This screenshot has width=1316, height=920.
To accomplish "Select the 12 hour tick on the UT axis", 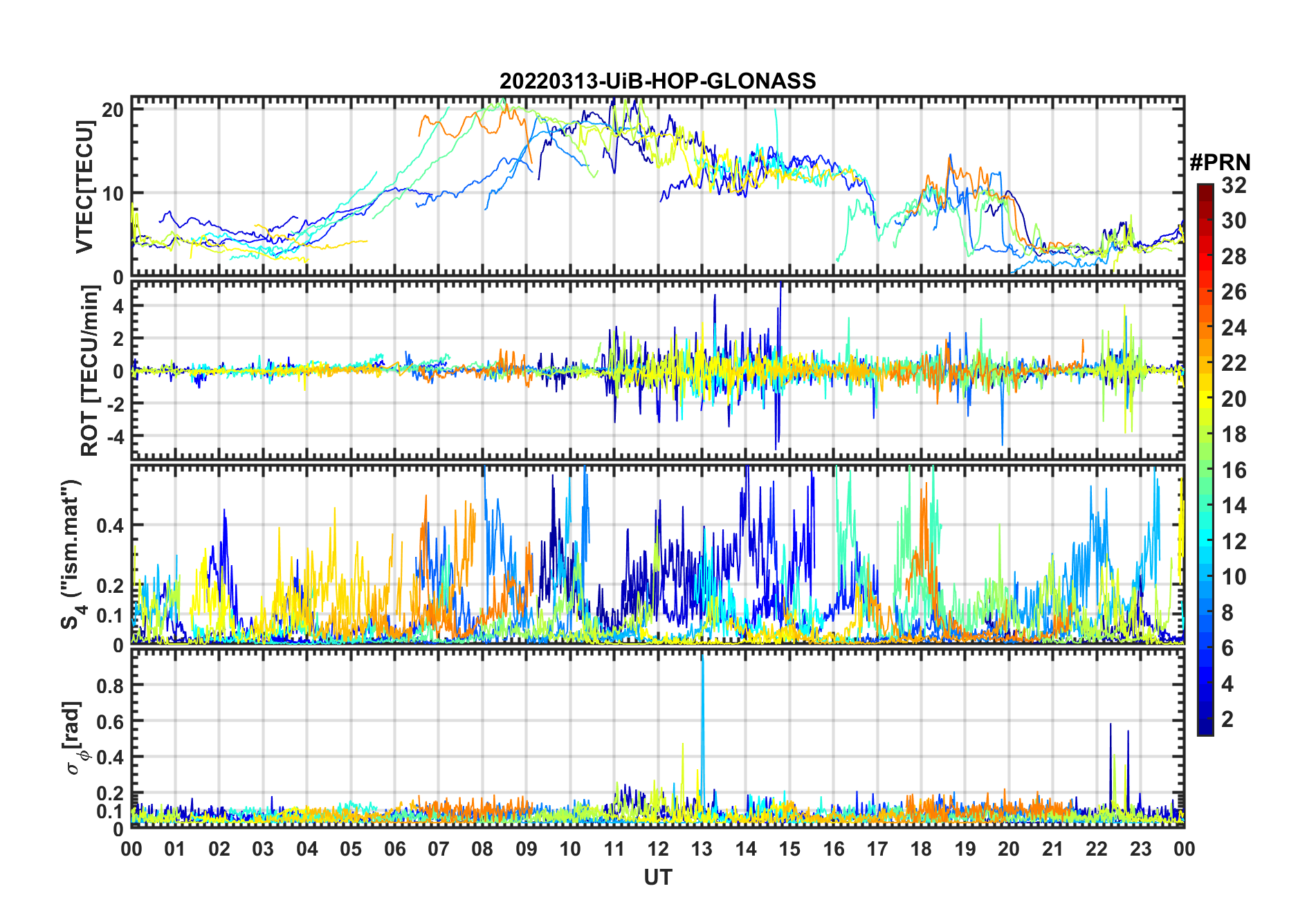I will click(x=657, y=849).
